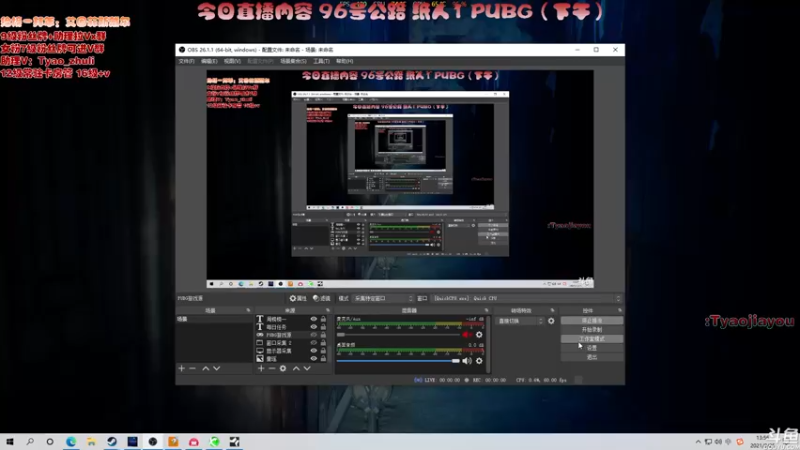This screenshot has height=450, width=800.
Task: Open 设置 settings button in 控件
Action: (592, 348)
